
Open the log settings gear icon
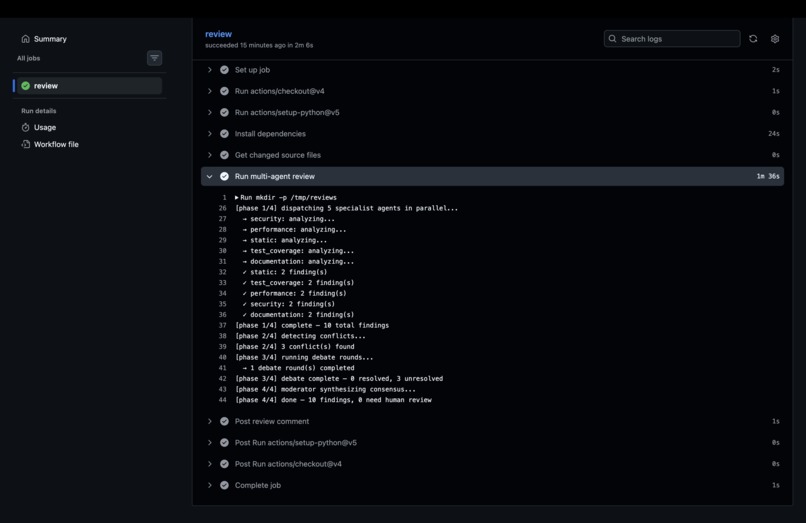pyautogui.click(x=775, y=39)
